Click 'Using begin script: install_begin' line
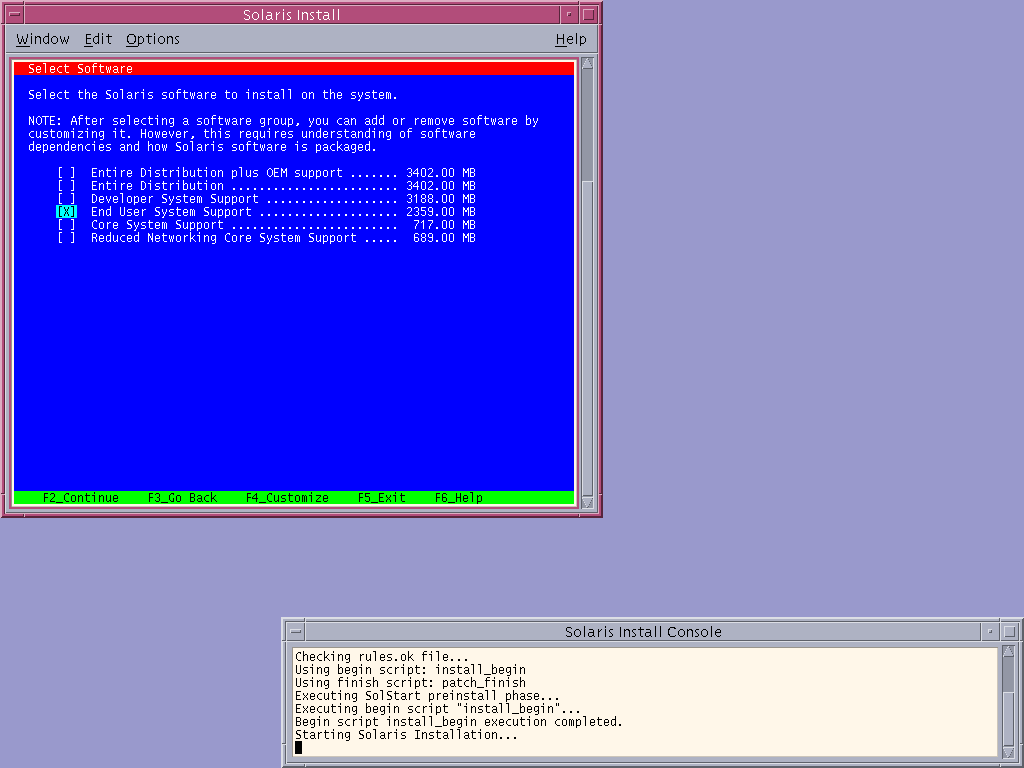The height and width of the screenshot is (768, 1024). click(x=410, y=669)
